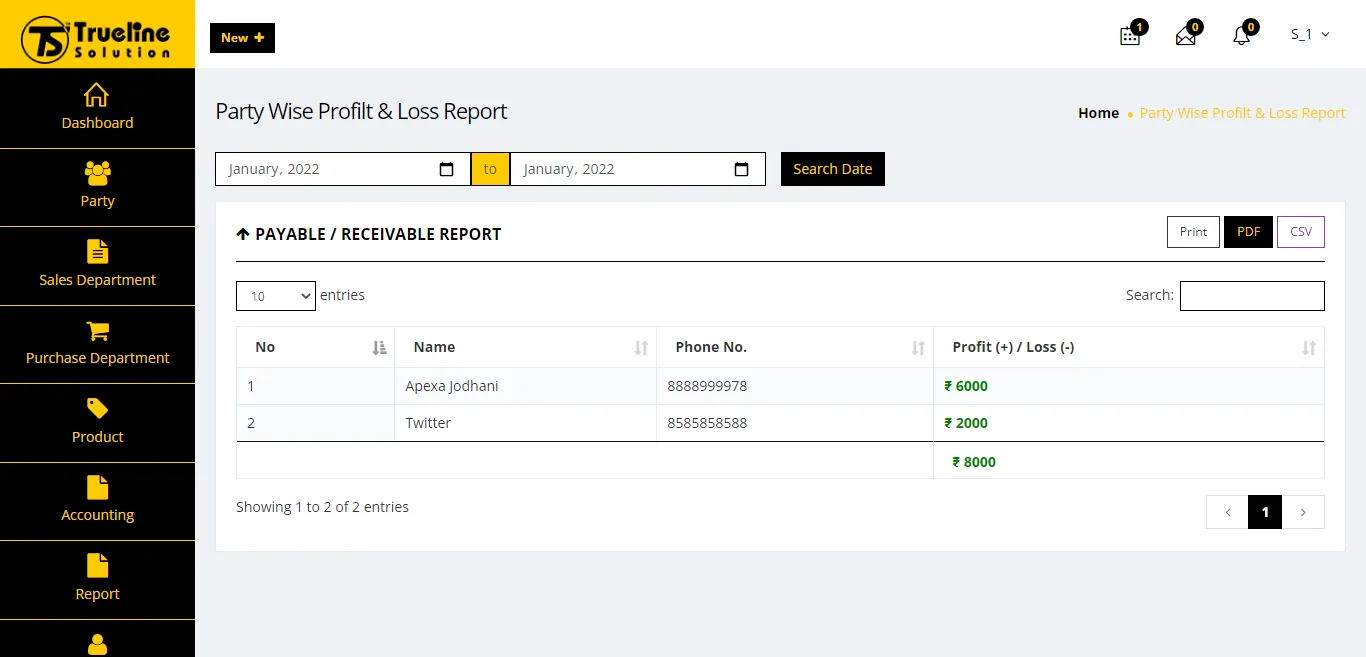Open Purchase Department menu label
Image resolution: width=1366 pixels, height=657 pixels.
pyautogui.click(x=97, y=358)
